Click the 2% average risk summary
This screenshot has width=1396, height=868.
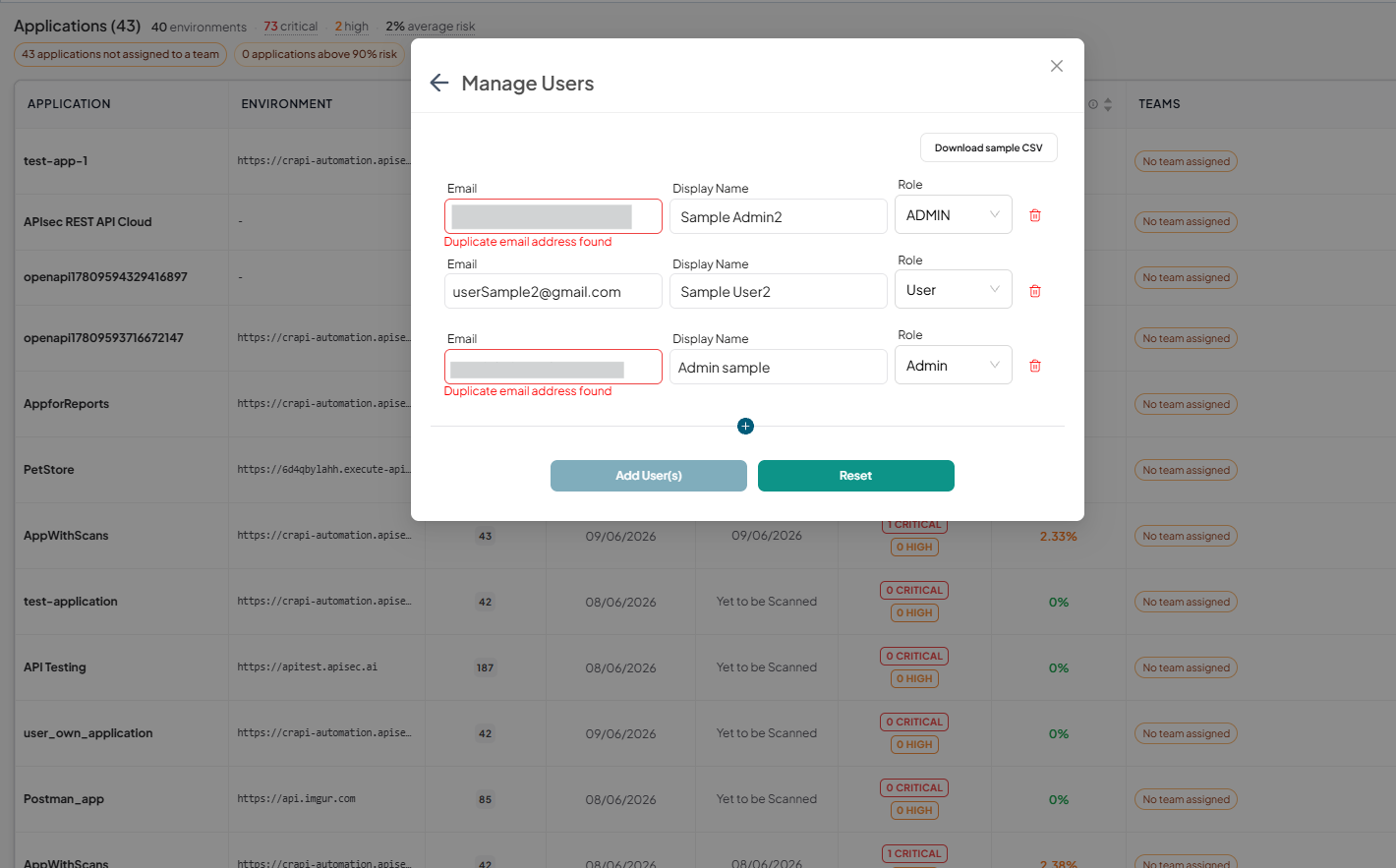[431, 27]
